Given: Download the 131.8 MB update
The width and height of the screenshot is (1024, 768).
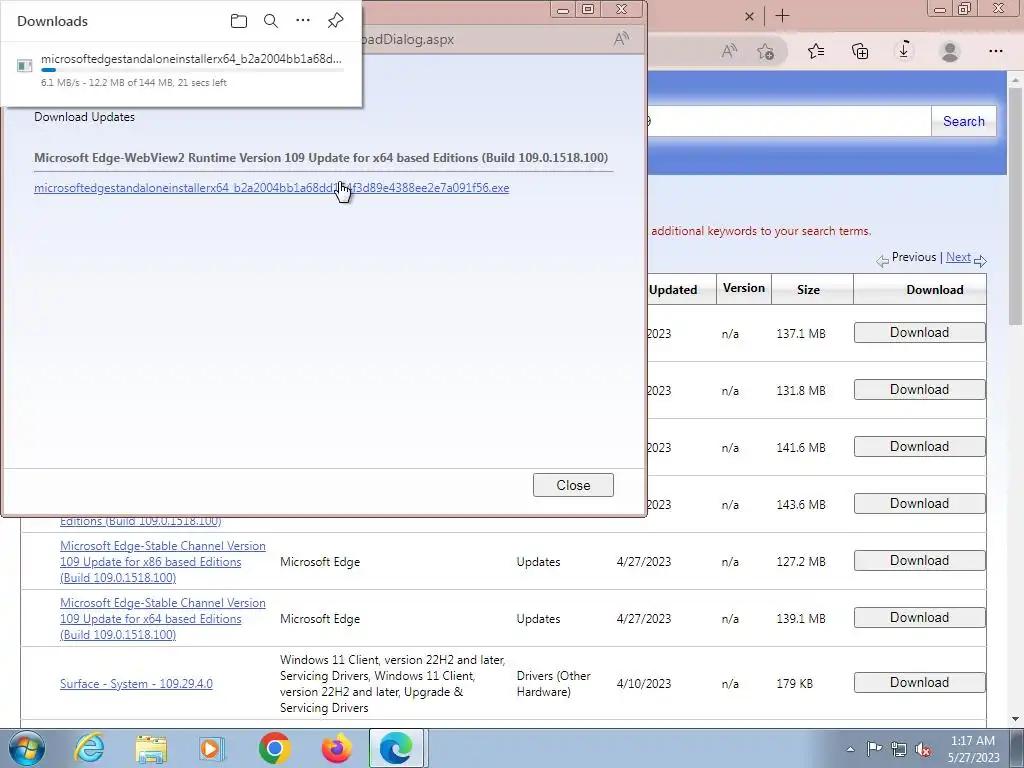Looking at the screenshot, I should pos(919,389).
